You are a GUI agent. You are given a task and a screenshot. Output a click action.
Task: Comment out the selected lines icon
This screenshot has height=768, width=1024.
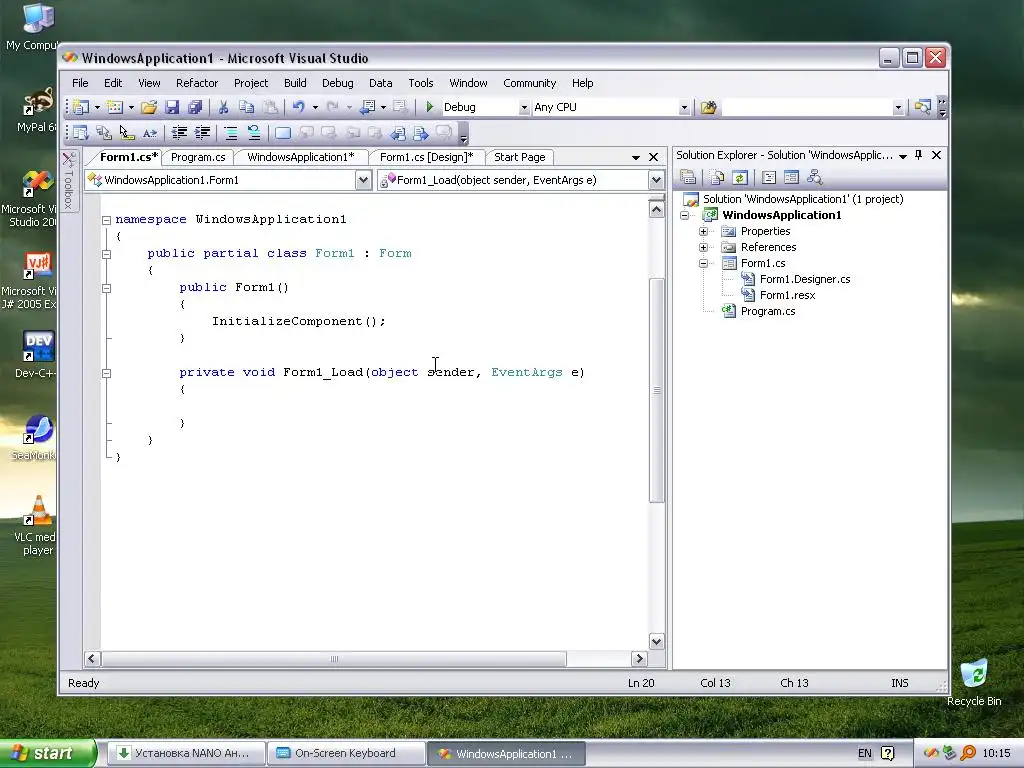click(231, 133)
